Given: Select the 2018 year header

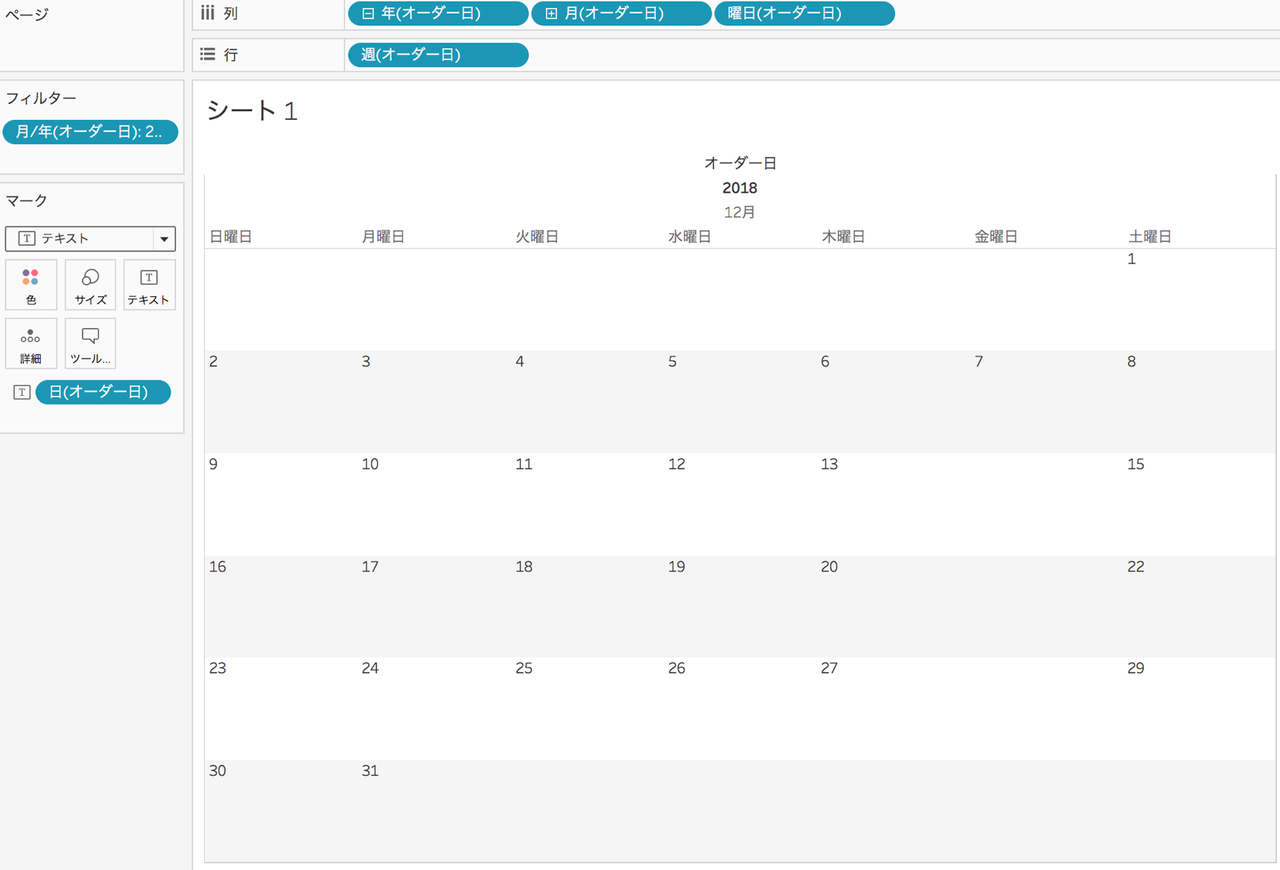Looking at the screenshot, I should pos(740,188).
